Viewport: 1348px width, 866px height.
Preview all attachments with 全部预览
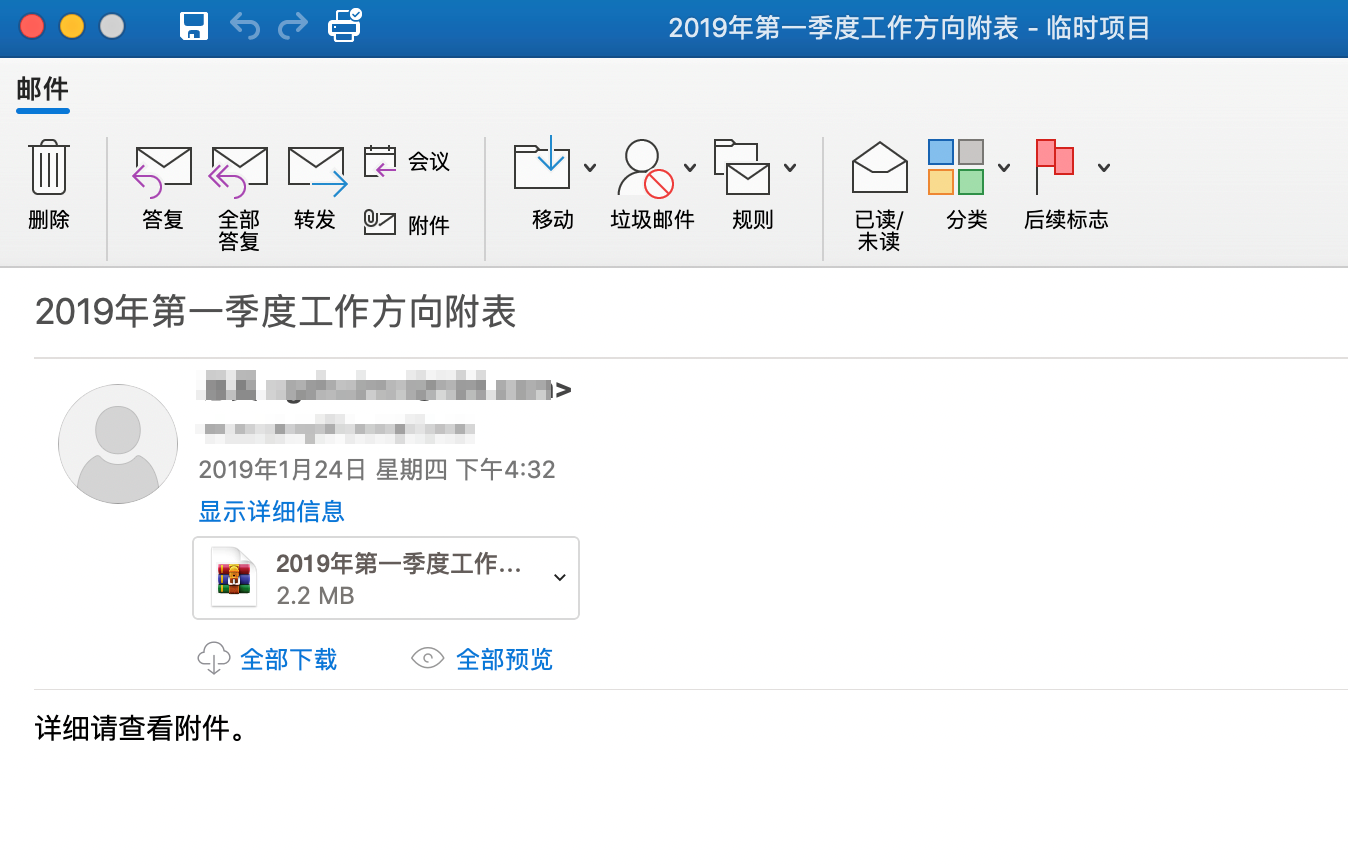click(x=503, y=659)
